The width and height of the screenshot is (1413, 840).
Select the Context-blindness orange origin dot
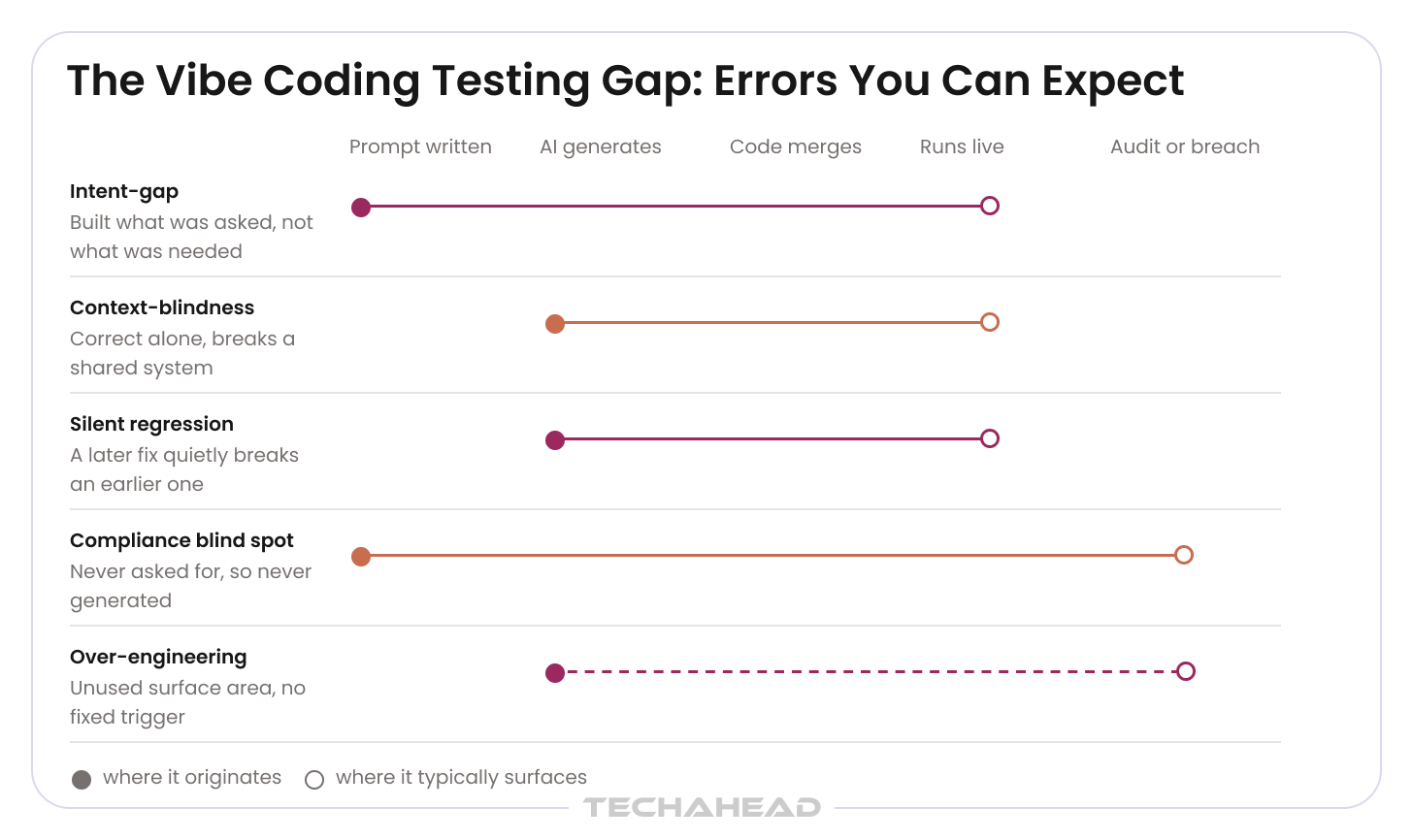(555, 323)
